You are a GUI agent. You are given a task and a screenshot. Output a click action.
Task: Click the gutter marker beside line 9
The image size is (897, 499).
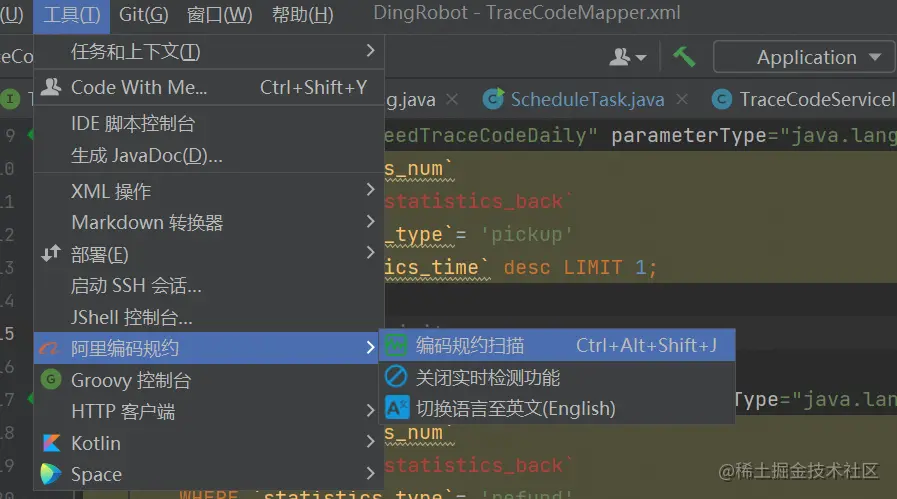30,135
